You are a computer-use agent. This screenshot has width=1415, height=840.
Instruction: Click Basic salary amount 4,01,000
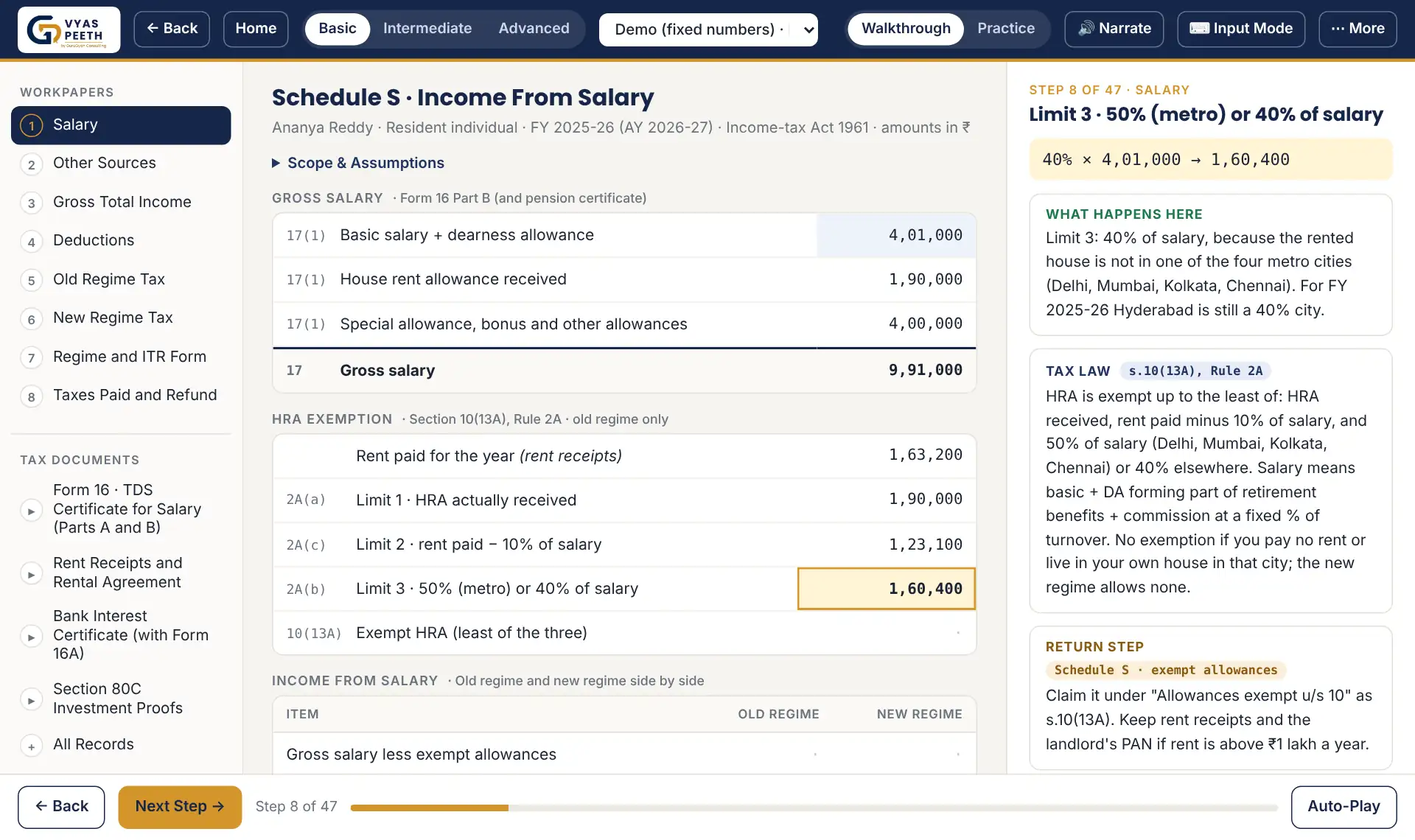pyautogui.click(x=896, y=235)
